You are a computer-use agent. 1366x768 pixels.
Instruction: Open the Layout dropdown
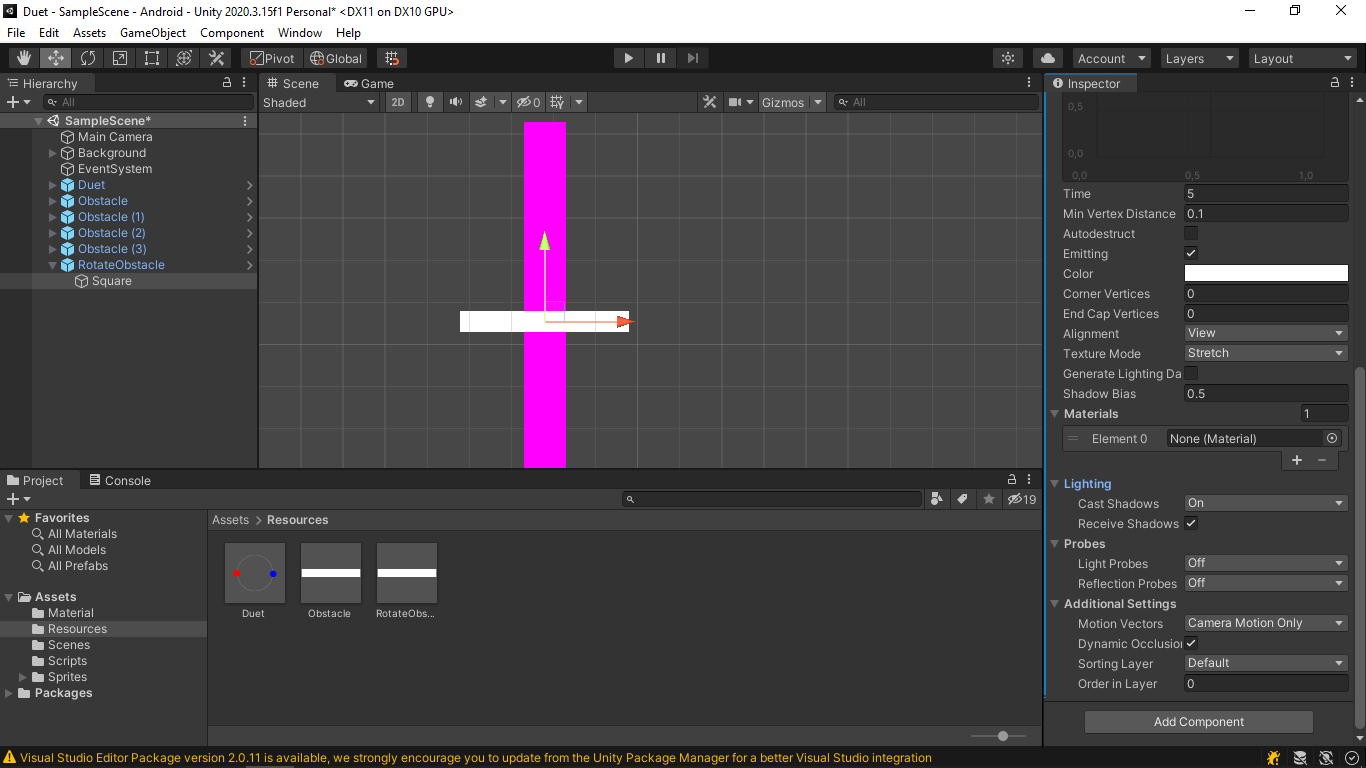point(1301,58)
